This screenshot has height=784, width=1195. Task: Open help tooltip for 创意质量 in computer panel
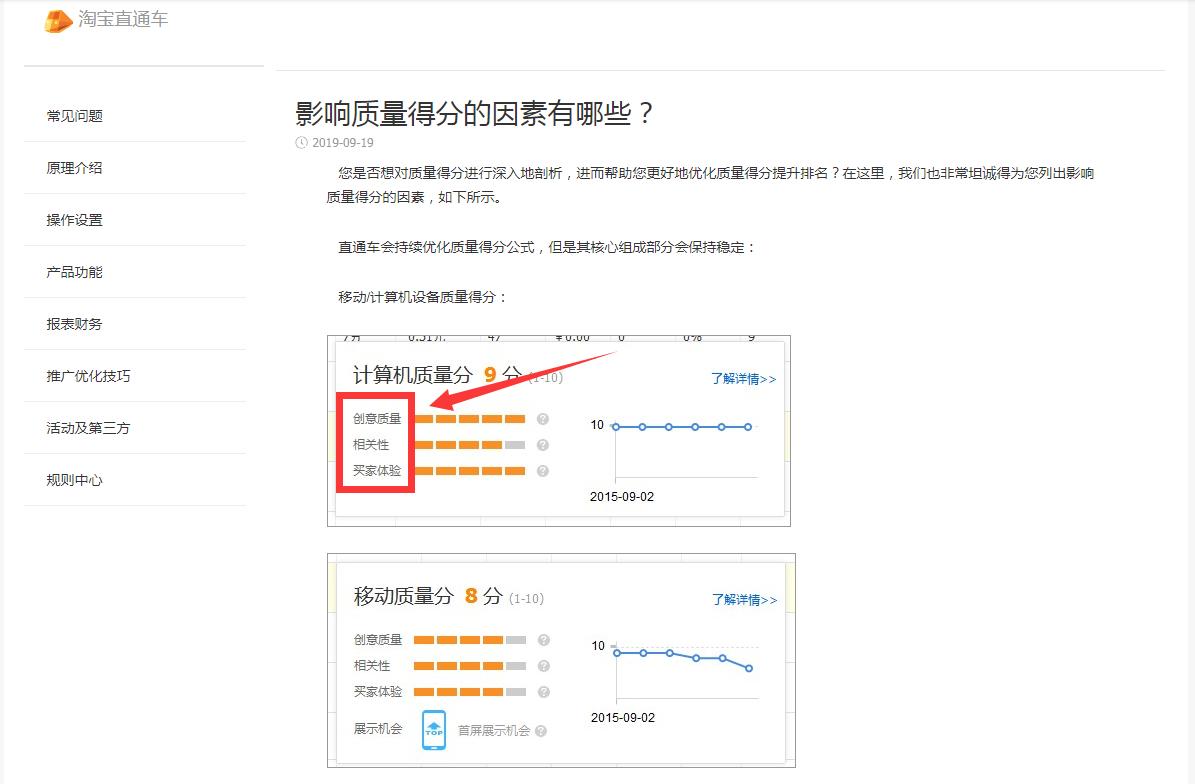542,419
